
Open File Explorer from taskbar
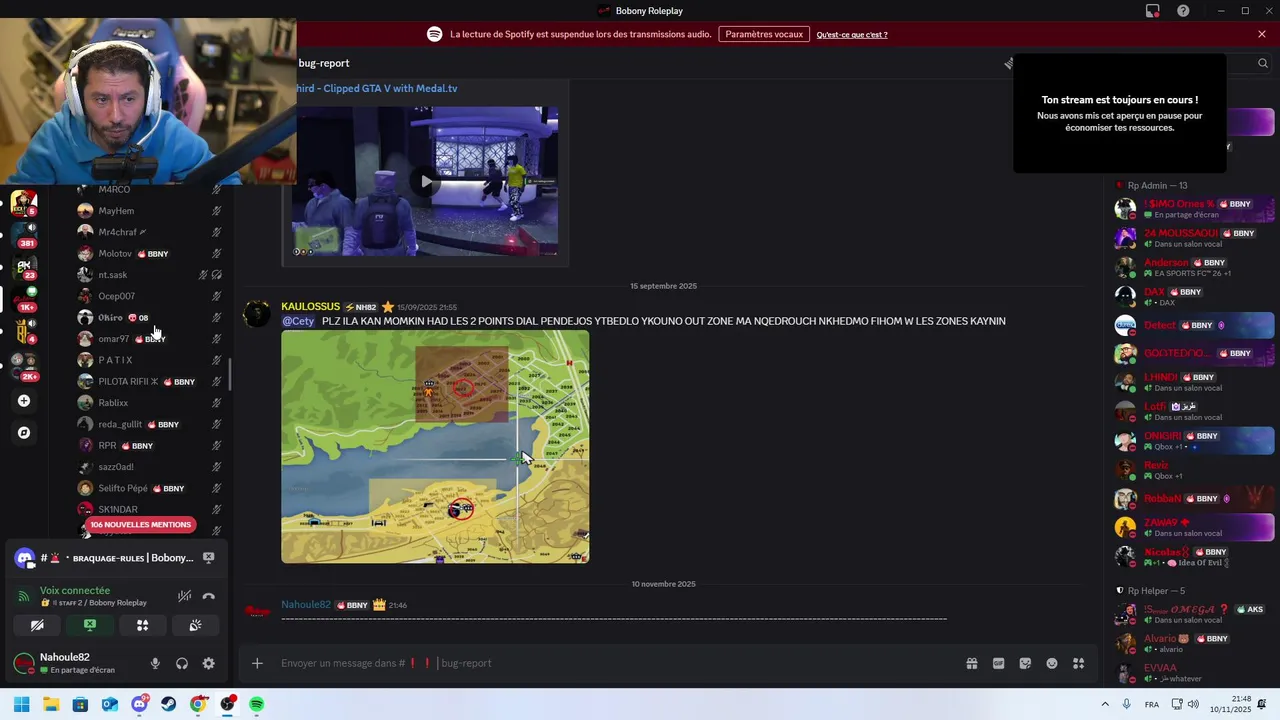click(51, 704)
